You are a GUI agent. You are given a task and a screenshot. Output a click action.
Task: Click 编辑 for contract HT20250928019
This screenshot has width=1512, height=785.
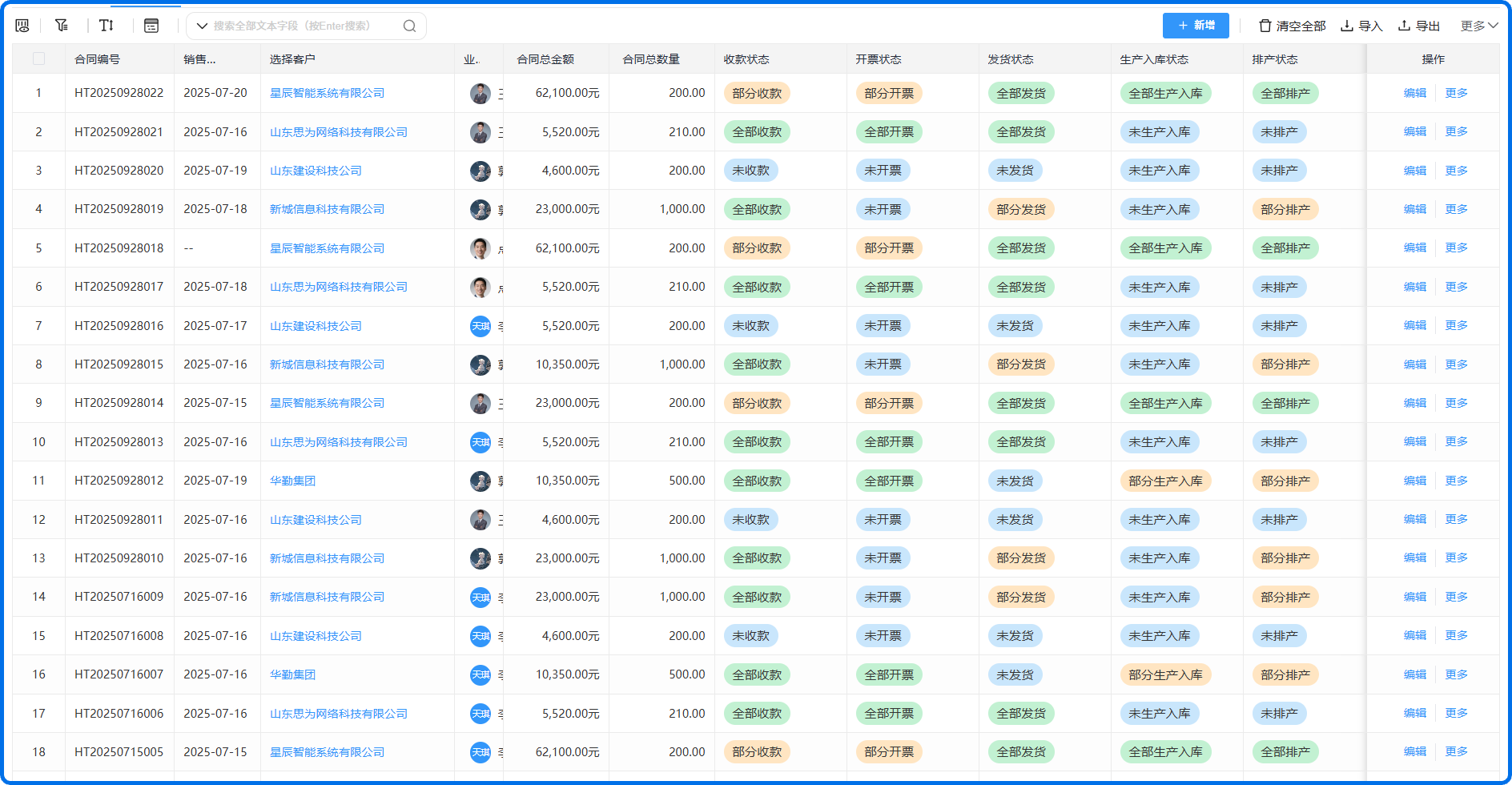1414,209
